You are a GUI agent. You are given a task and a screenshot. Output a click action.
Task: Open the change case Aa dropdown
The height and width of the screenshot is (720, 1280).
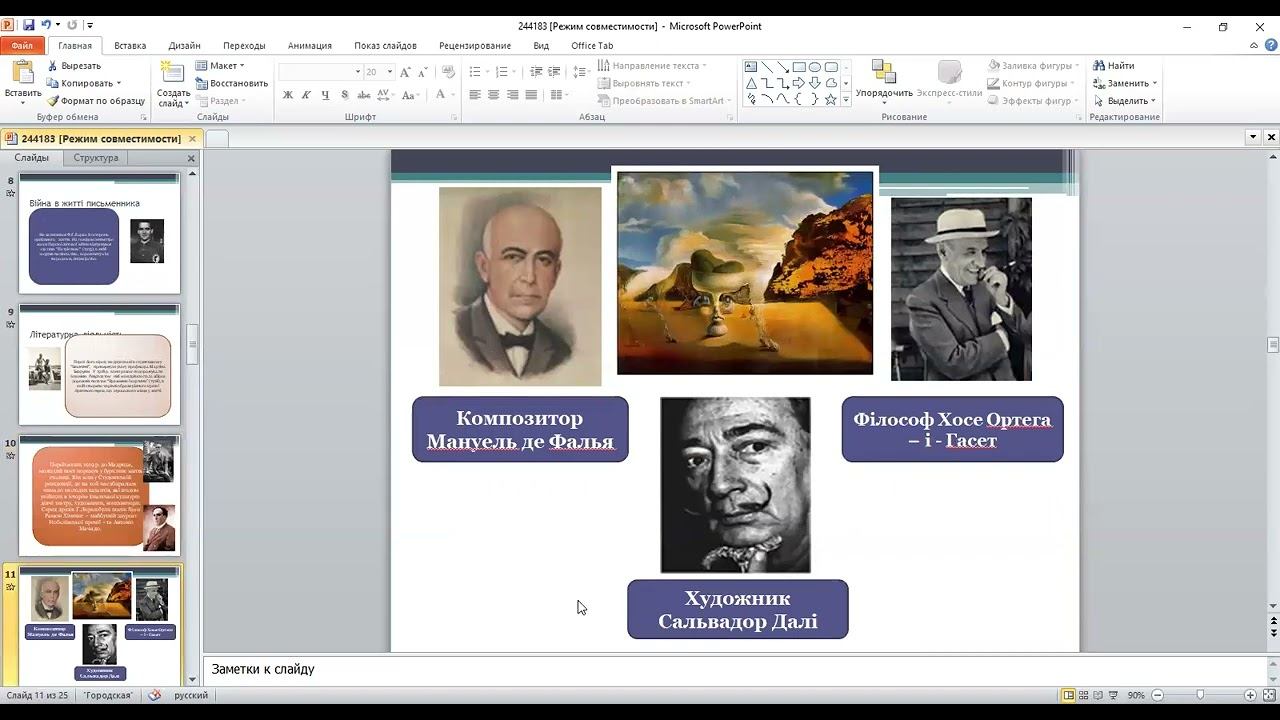click(410, 95)
